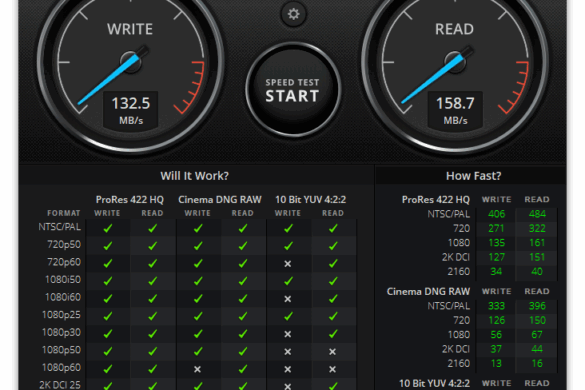This screenshot has width=585, height=390.
Task: Click the 132.5 MB/s write speed readout
Action: [x=131, y=111]
